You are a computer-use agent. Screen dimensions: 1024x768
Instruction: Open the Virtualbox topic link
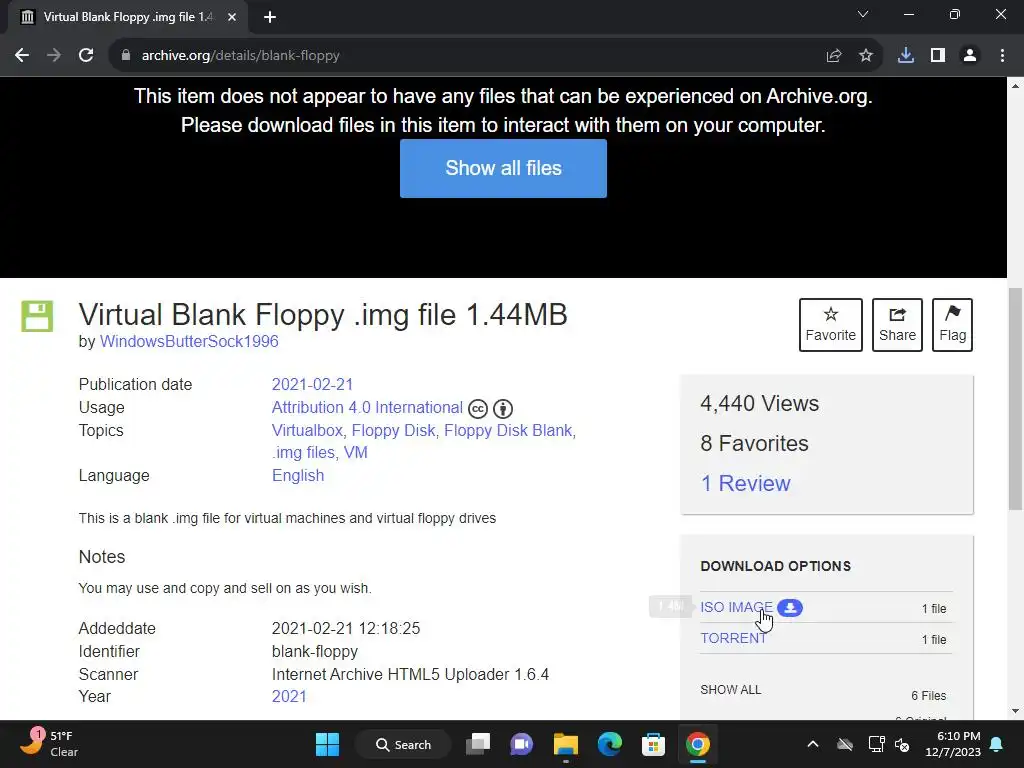[307, 430]
